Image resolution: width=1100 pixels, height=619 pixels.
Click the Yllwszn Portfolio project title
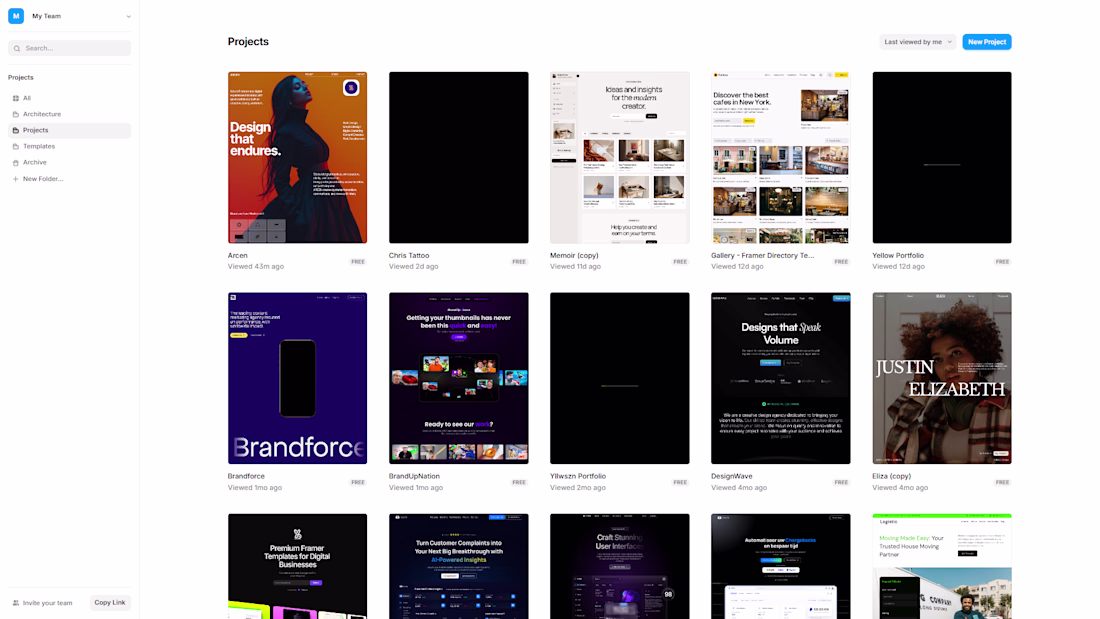578,476
